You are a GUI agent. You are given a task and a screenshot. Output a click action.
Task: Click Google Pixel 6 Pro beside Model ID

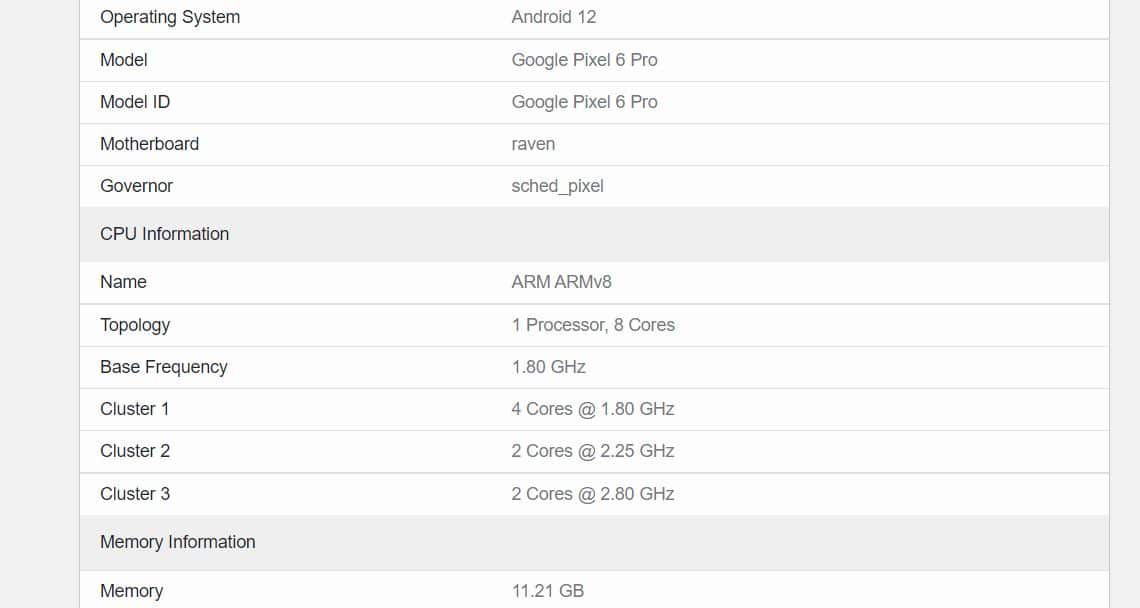click(584, 102)
